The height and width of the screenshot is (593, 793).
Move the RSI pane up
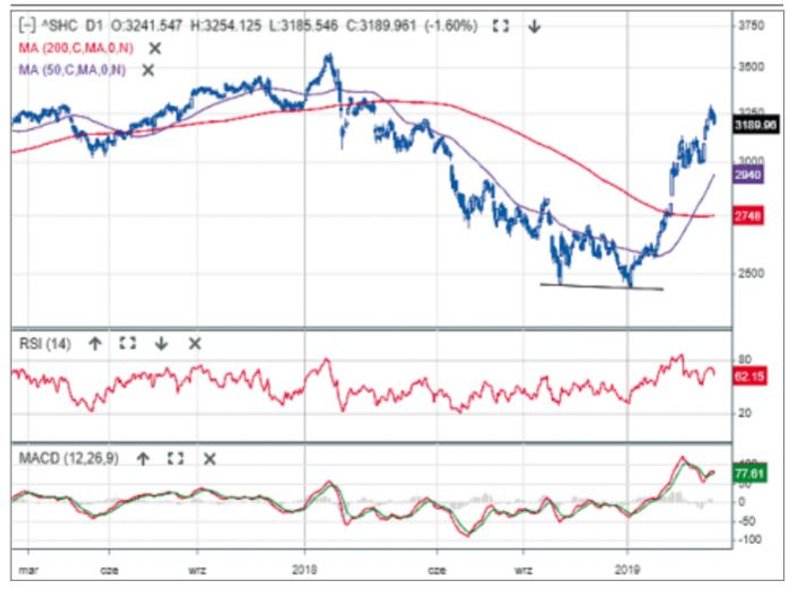(95, 343)
